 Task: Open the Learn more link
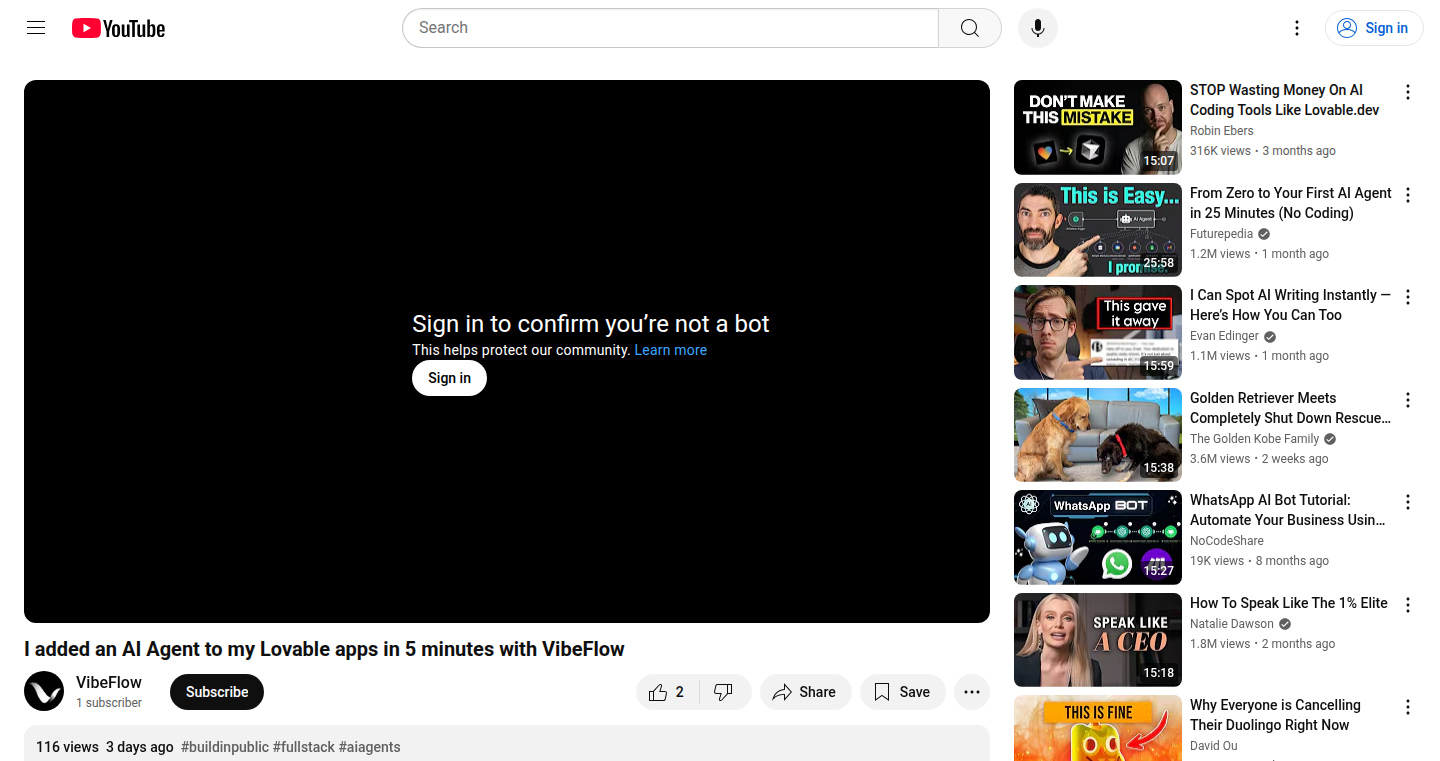click(x=670, y=350)
